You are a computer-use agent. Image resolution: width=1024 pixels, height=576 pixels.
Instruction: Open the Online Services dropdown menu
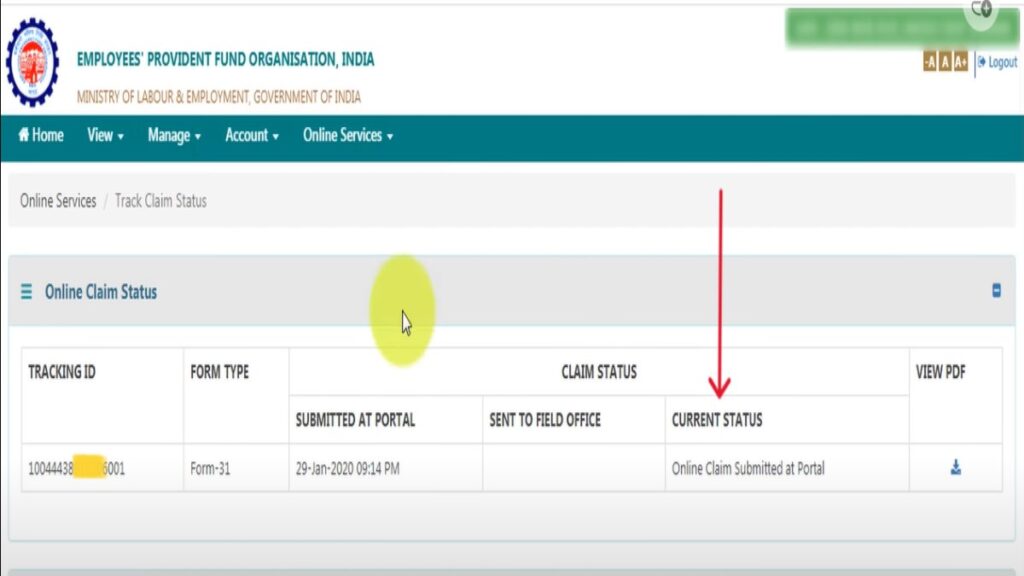point(347,135)
